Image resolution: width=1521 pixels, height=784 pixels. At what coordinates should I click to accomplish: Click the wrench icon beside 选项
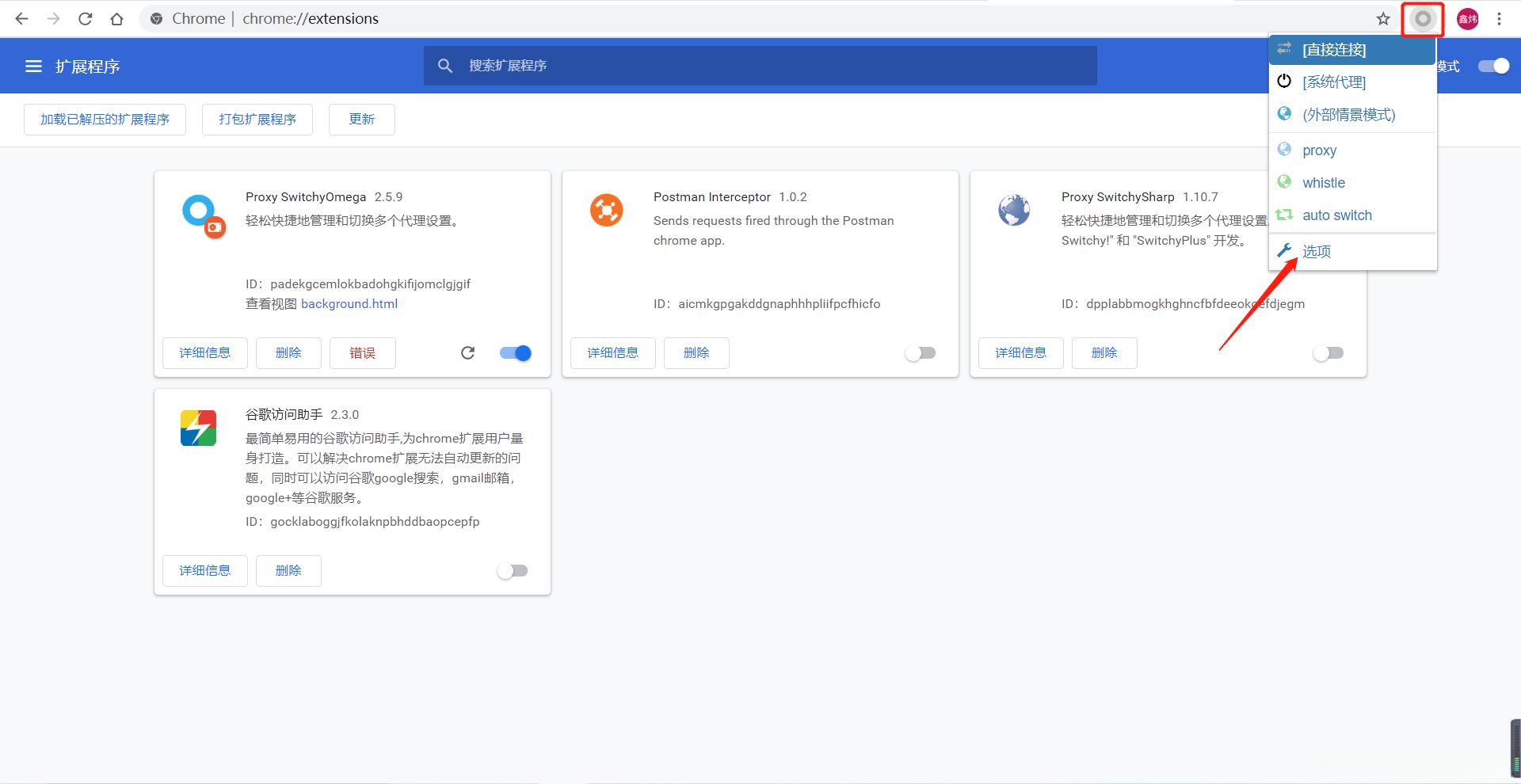tap(1284, 250)
